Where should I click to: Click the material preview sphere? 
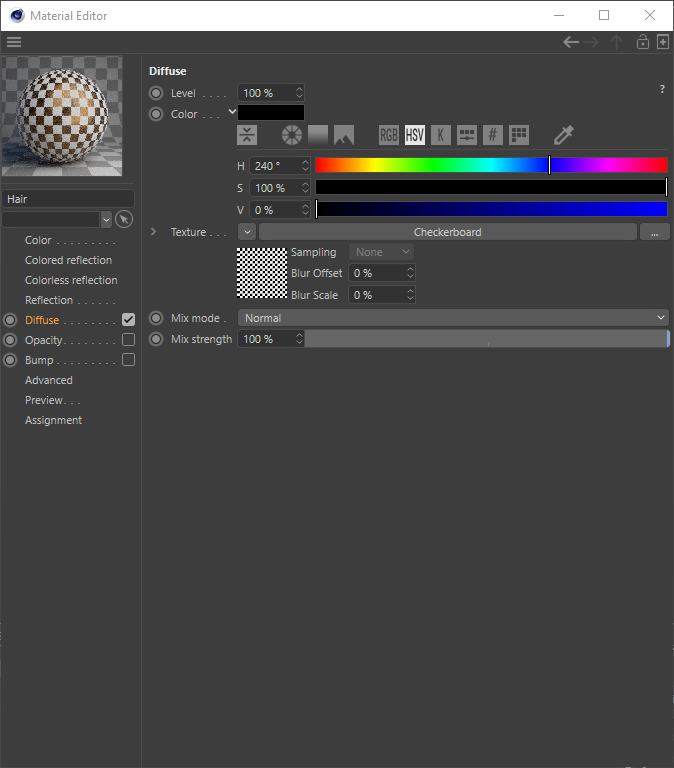click(62, 116)
